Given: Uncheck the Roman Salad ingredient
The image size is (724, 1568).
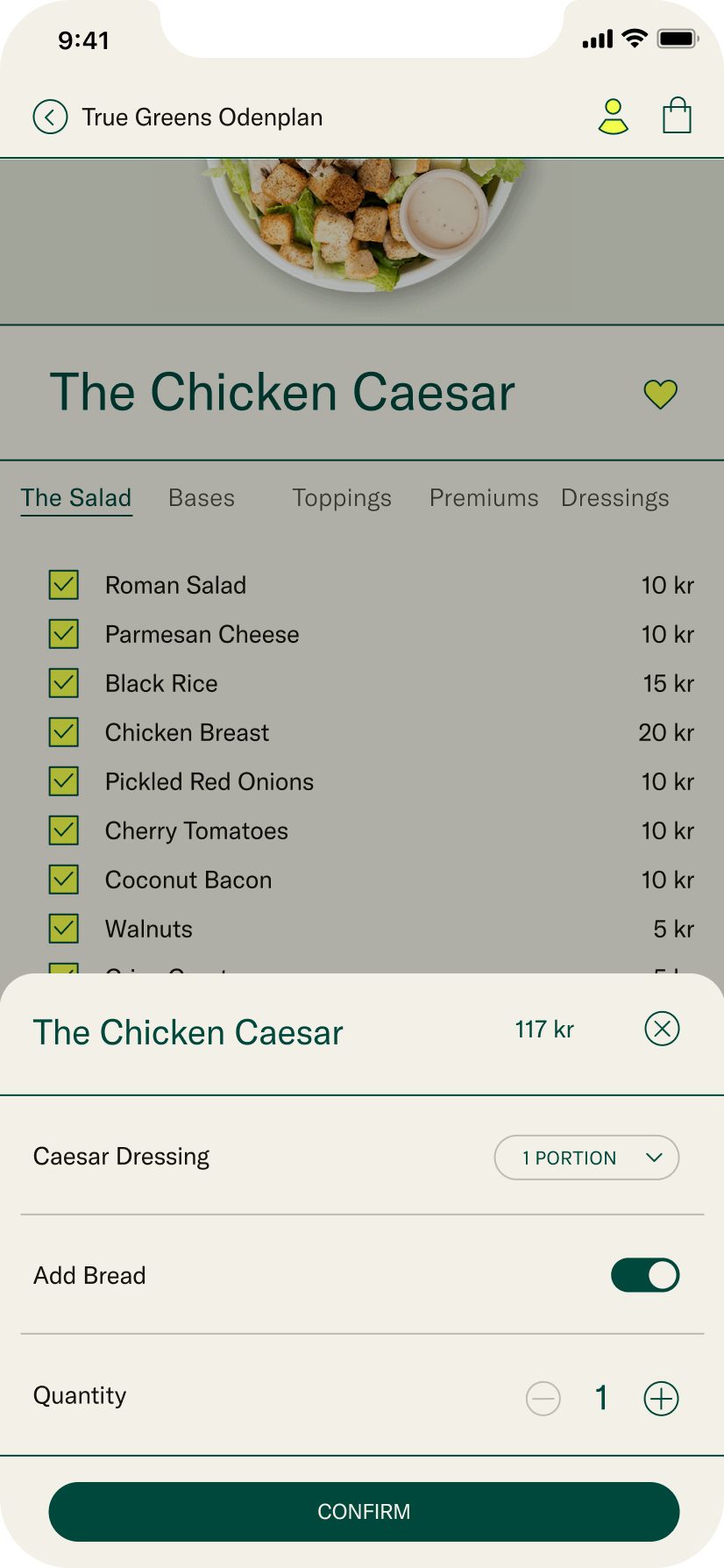Looking at the screenshot, I should (64, 585).
